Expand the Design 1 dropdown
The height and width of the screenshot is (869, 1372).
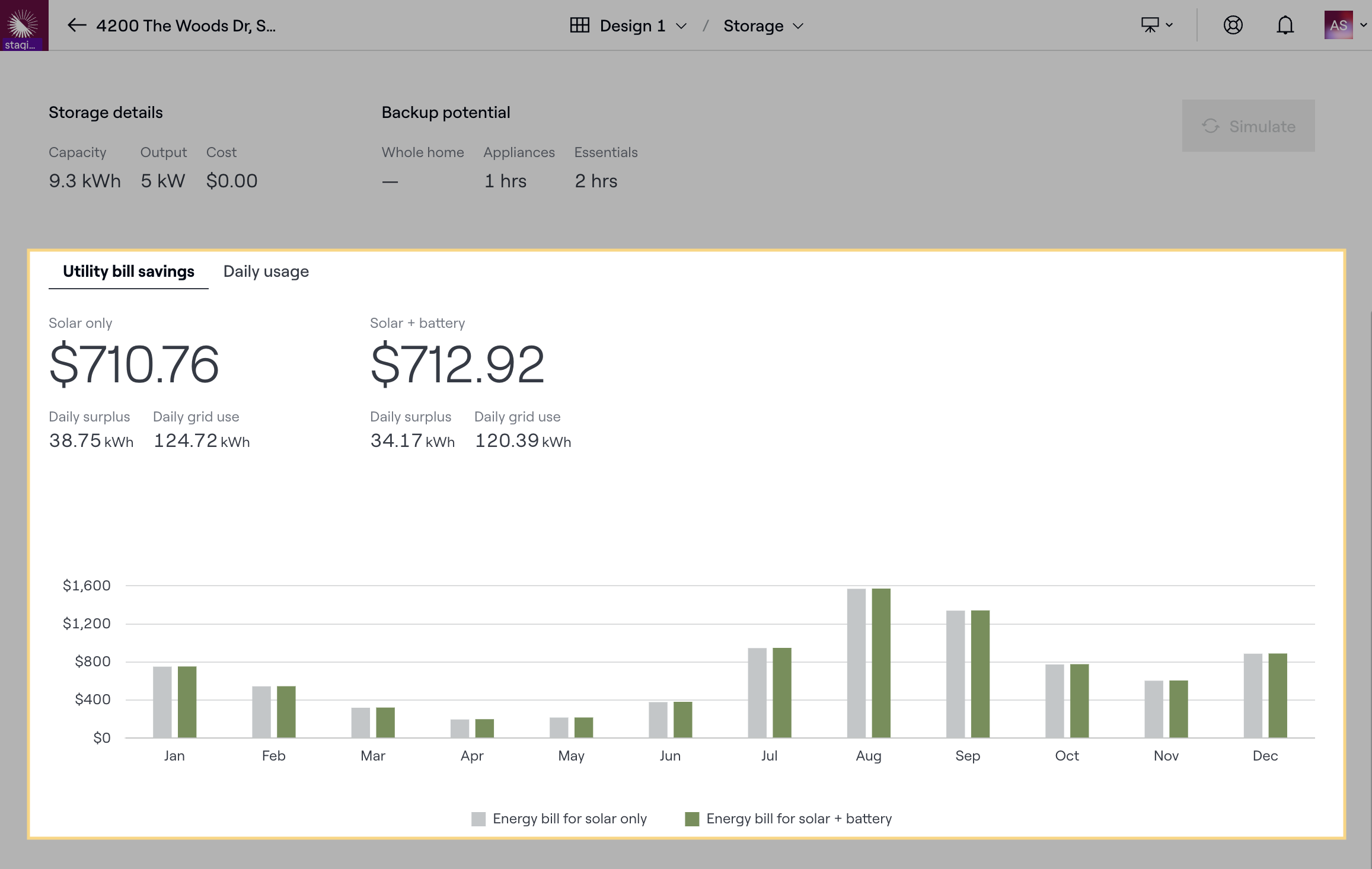[681, 26]
